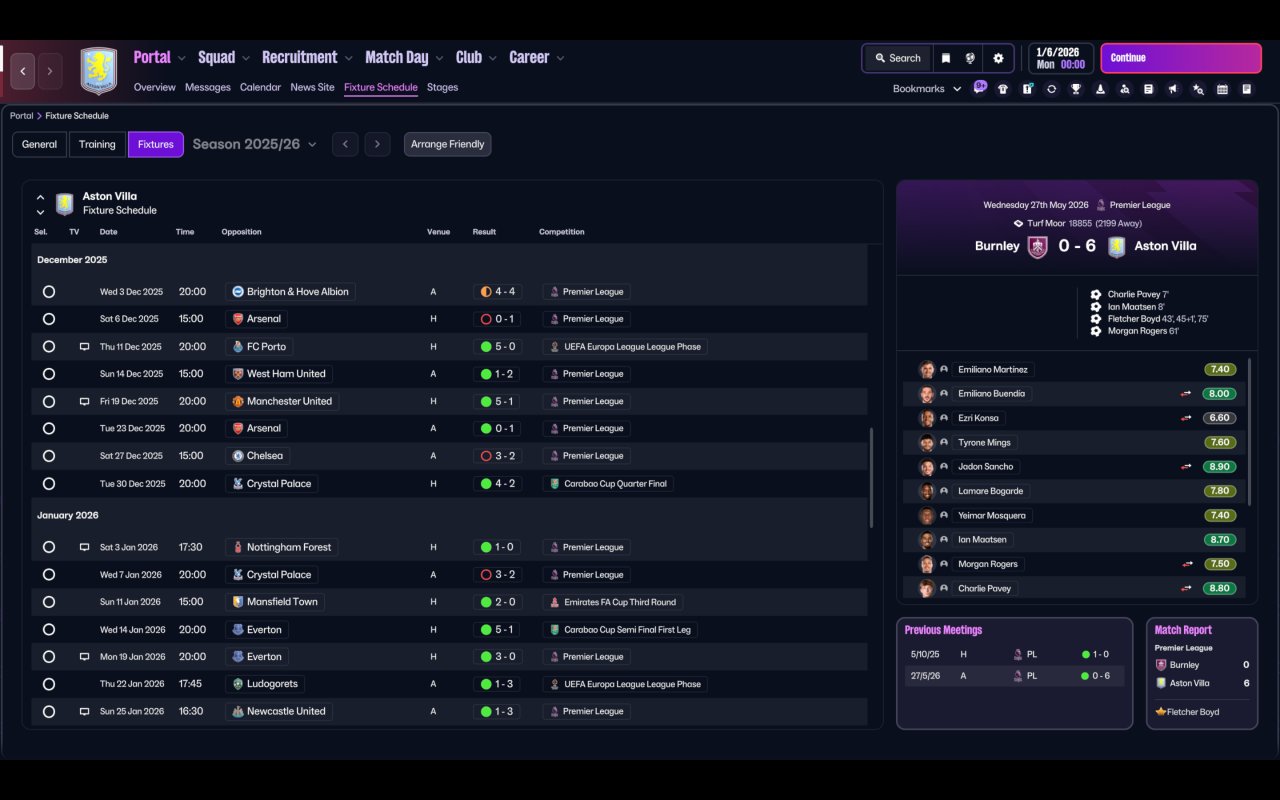The width and height of the screenshot is (1280, 800).
Task: Click the 1/6/2026 date and time display
Action: point(1060,58)
